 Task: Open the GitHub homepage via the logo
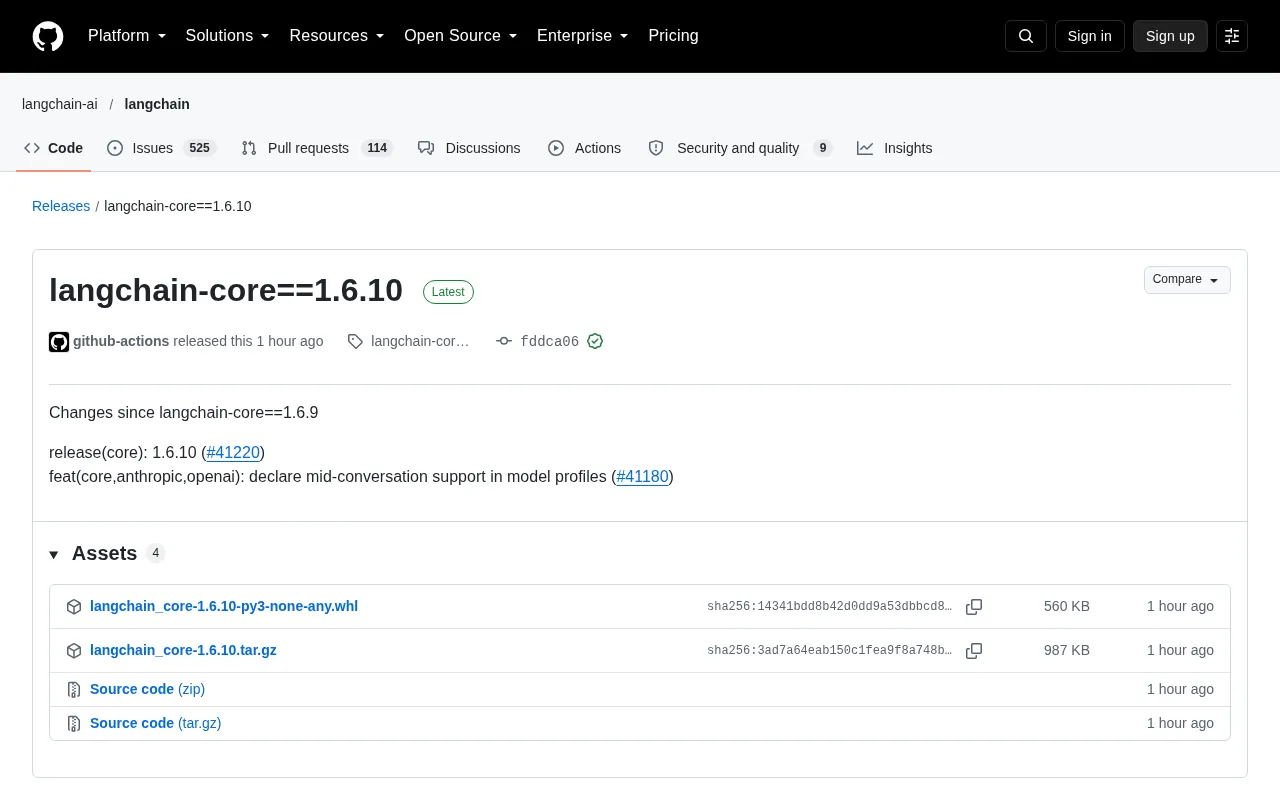(x=48, y=36)
